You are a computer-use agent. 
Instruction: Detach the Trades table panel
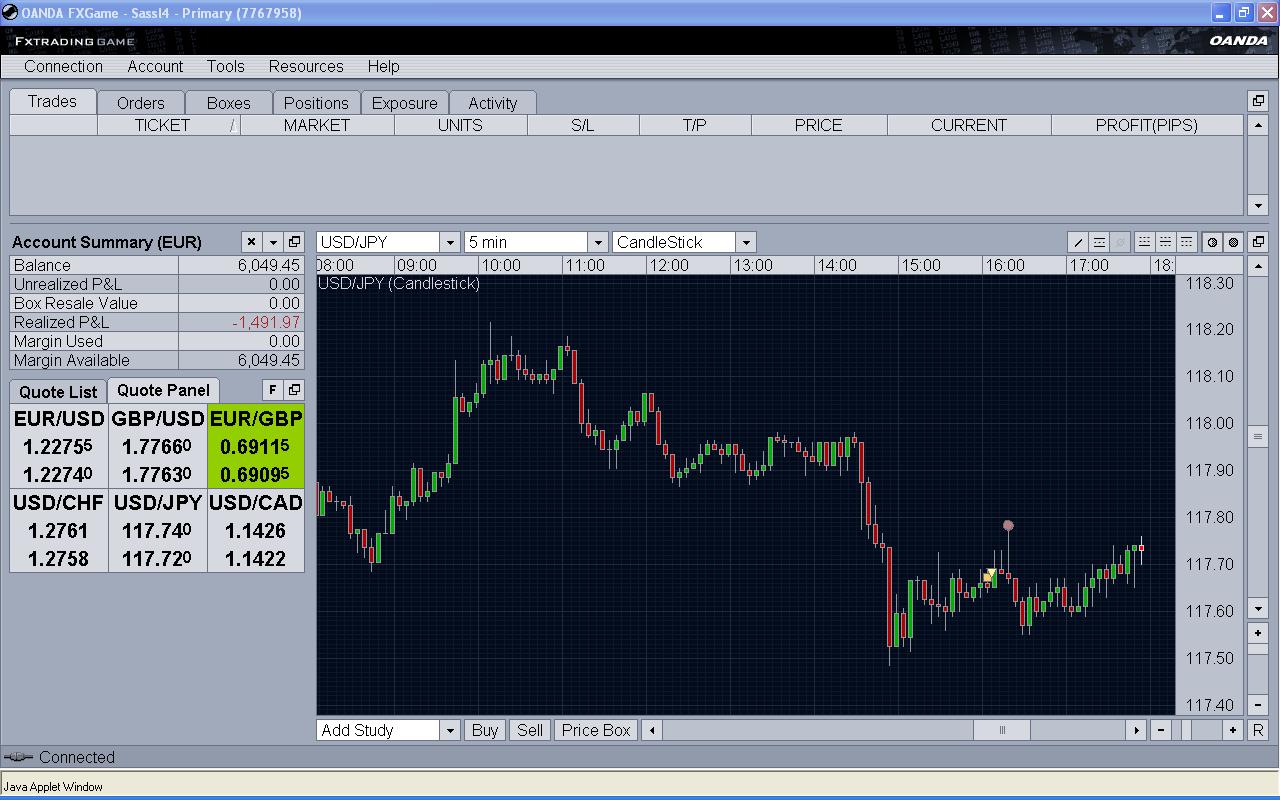click(x=1258, y=101)
